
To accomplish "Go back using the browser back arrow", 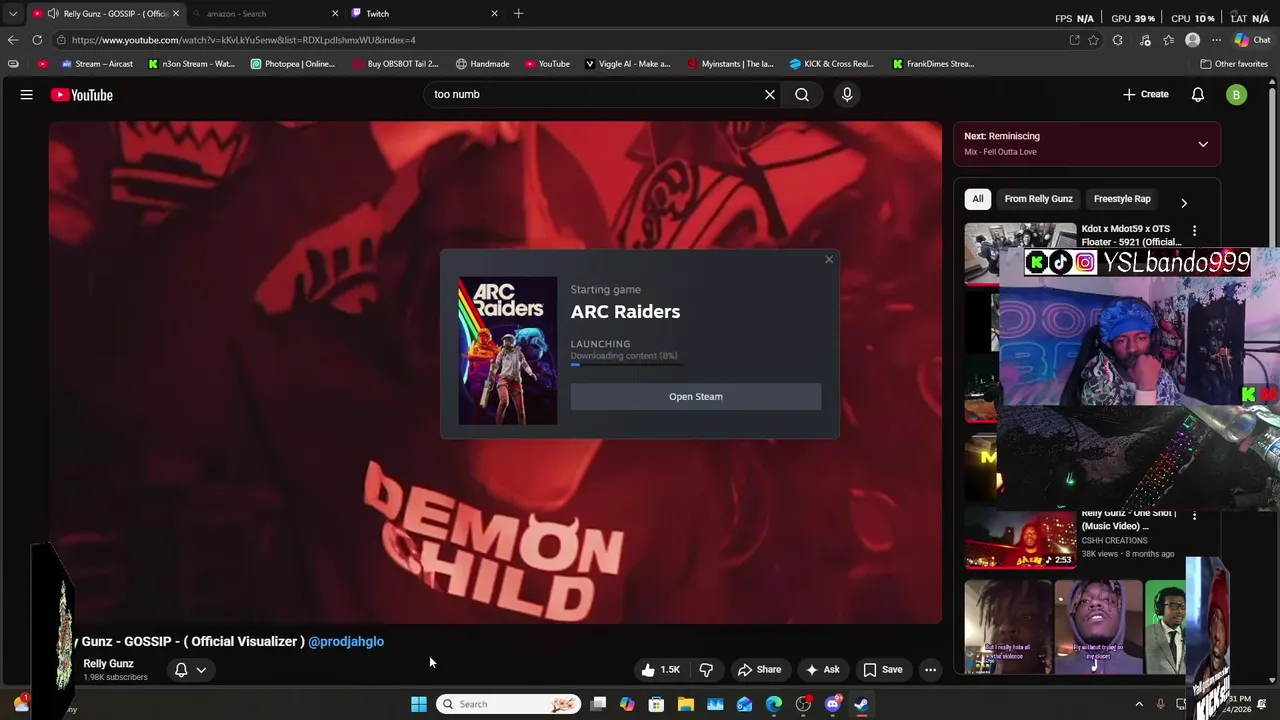I will click(12, 40).
